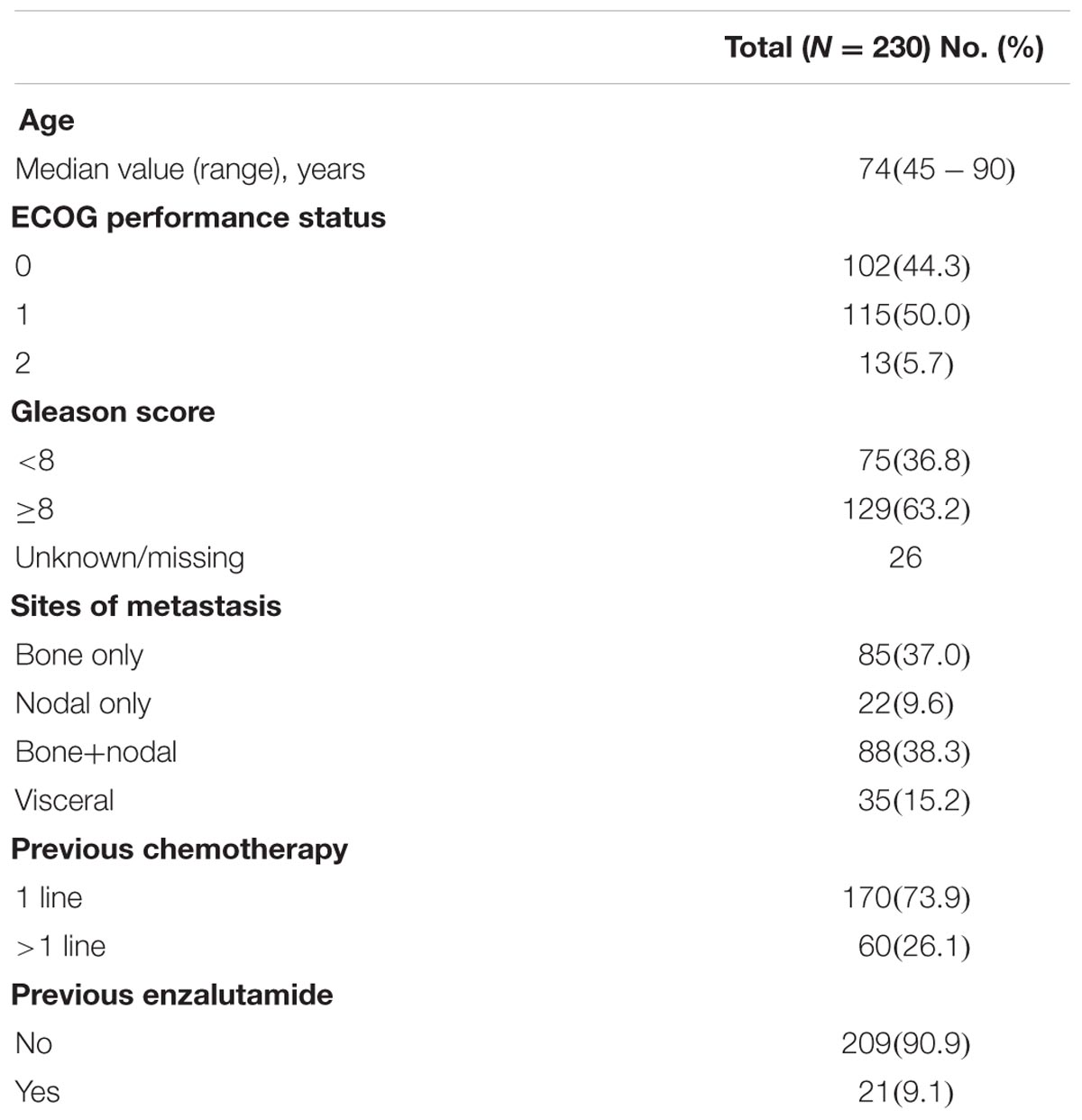
Task: Select the 209(90.9) value
Action: pos(906,1043)
